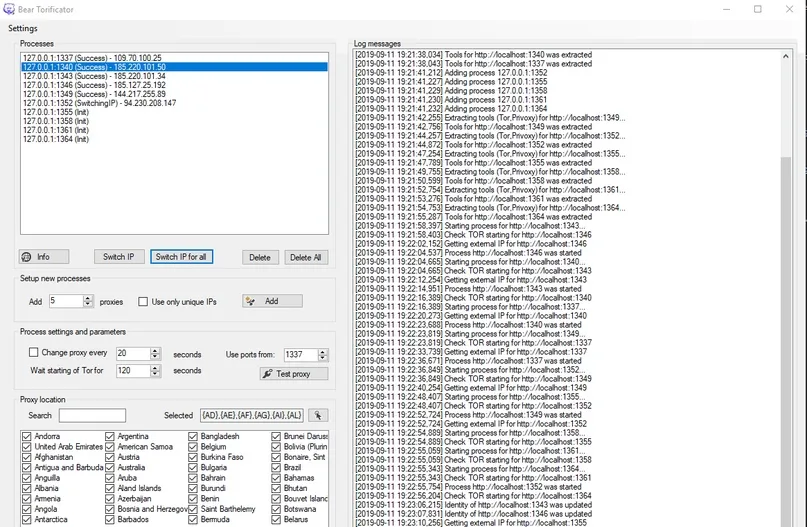
Task: Click Switch IP for all
Action: click(x=182, y=257)
